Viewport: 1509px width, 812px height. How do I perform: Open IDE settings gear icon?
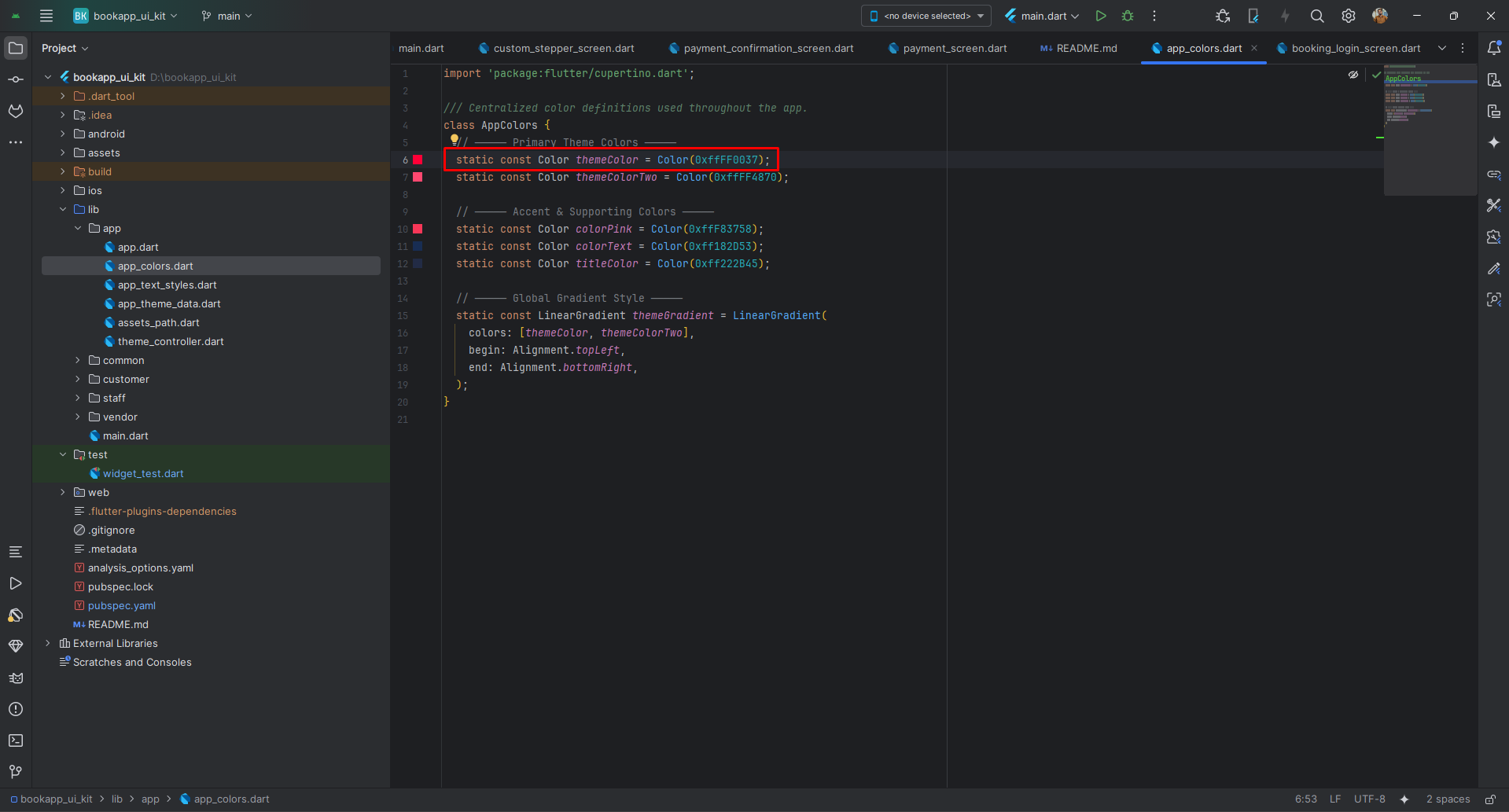[x=1349, y=16]
